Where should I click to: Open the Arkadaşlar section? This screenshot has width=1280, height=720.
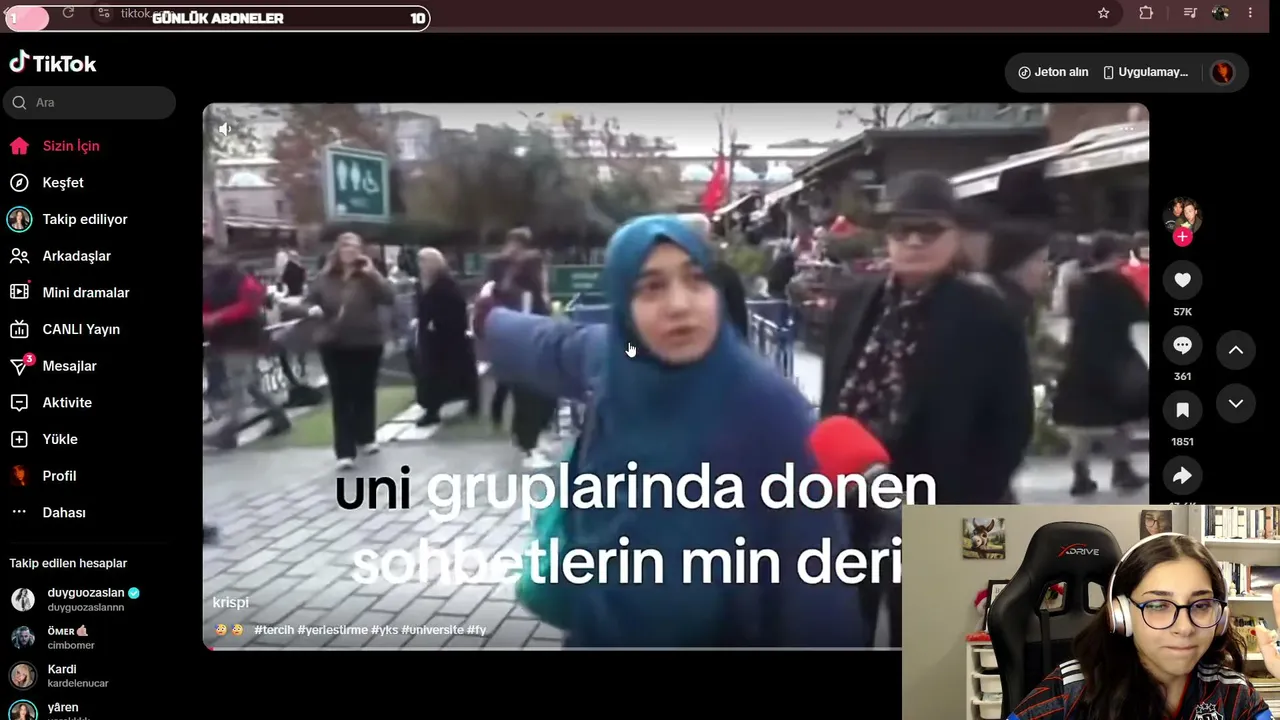click(x=76, y=256)
